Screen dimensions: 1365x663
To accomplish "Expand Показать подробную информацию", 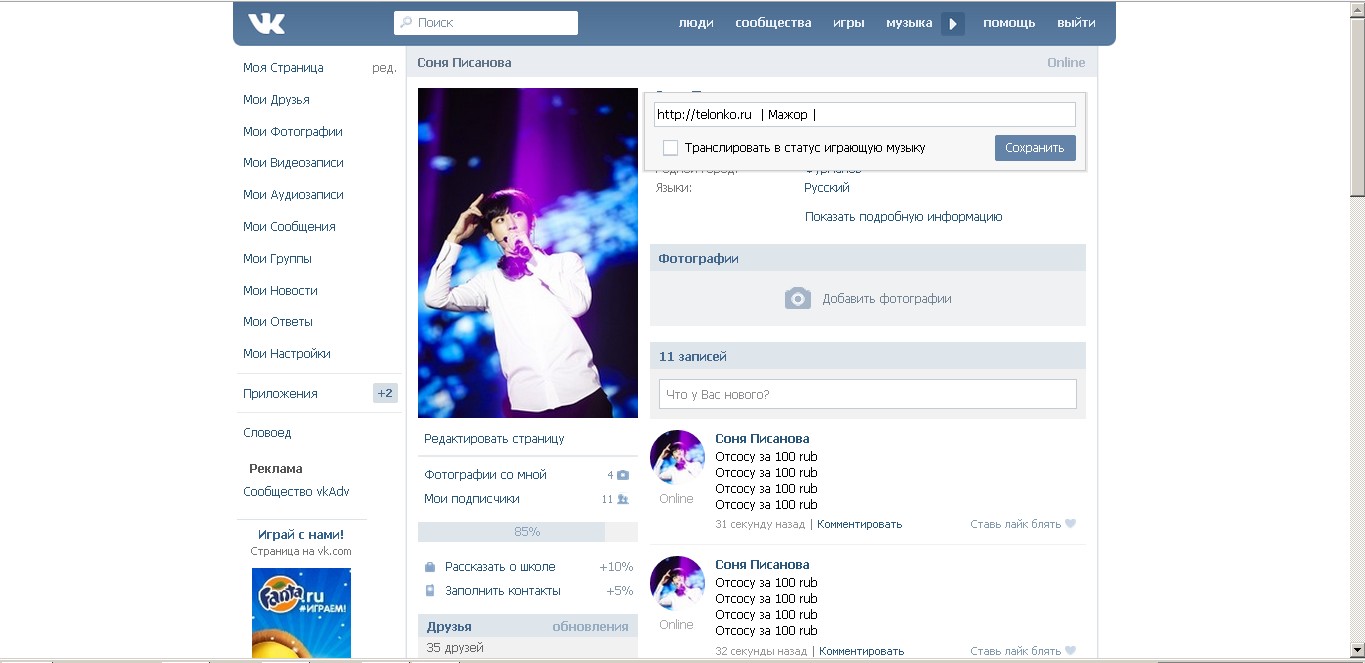I will (903, 217).
